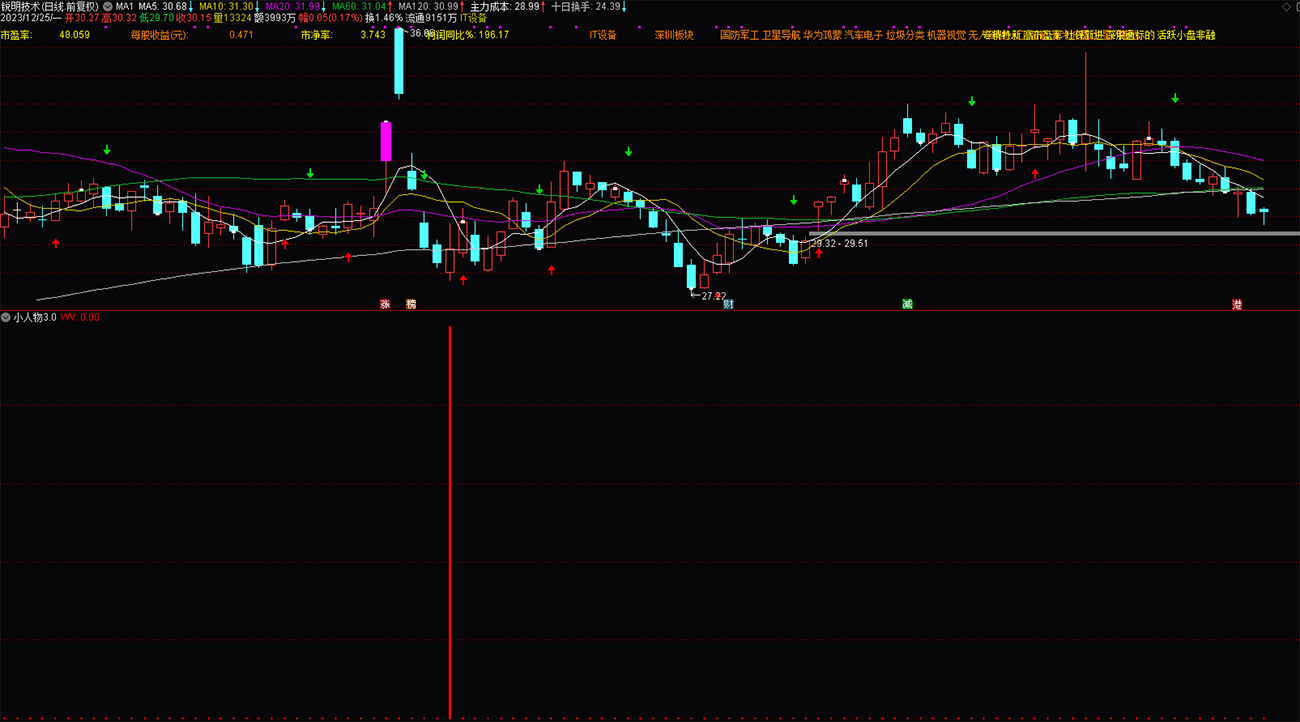This screenshot has width=1300, height=722.
Task: Open the main chart indicator settings circle icon
Action: click(x=107, y=6)
